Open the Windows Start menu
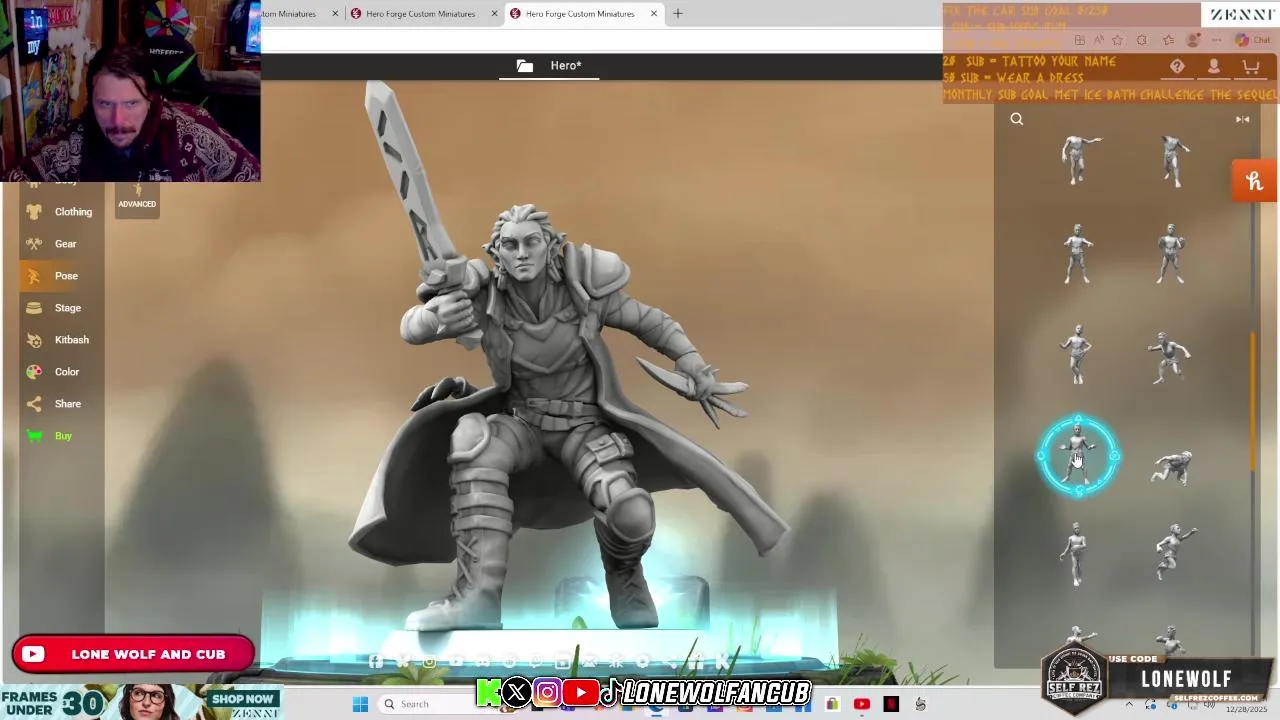 tap(361, 704)
